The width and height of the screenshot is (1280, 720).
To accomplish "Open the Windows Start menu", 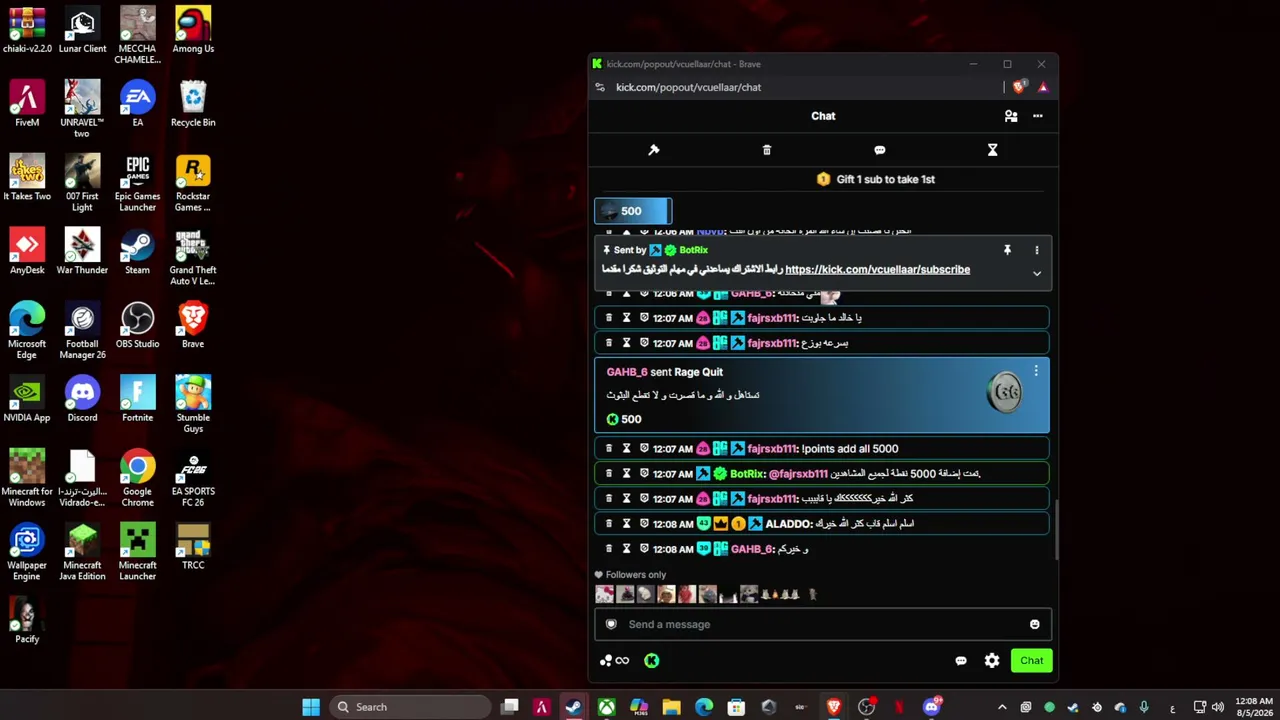I will (311, 707).
